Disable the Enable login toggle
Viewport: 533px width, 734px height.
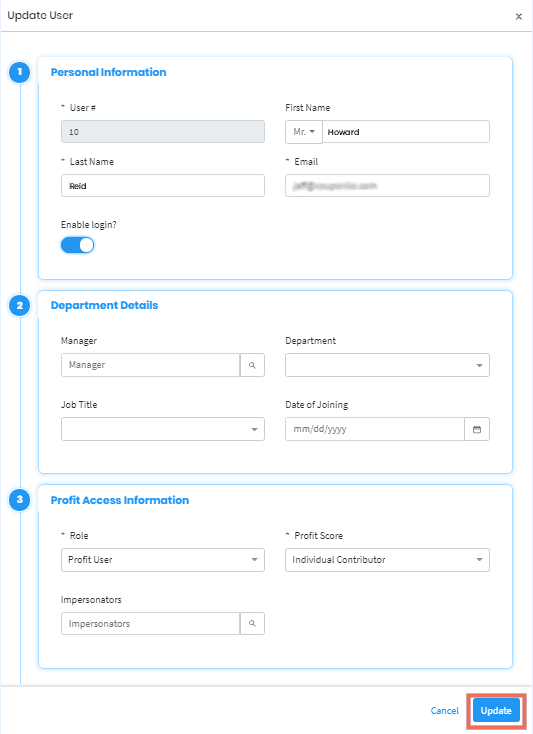coord(78,245)
